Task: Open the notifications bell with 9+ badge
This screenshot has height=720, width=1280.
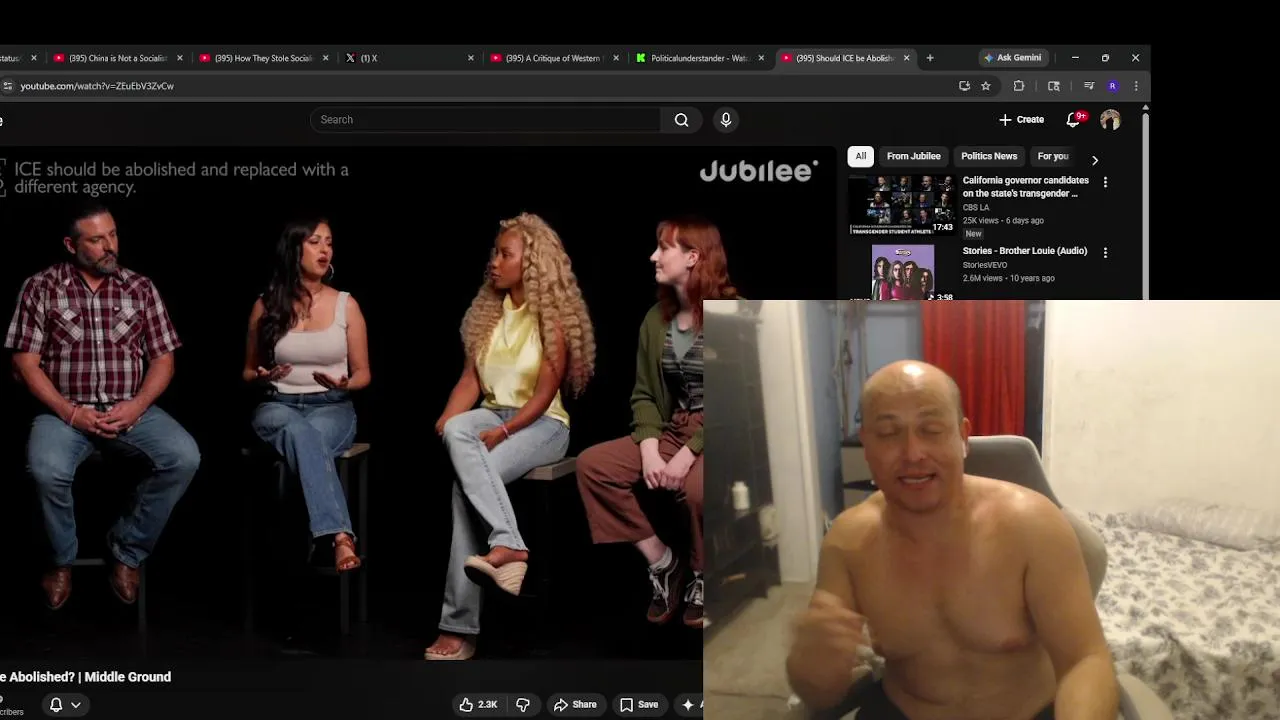Action: point(1074,120)
